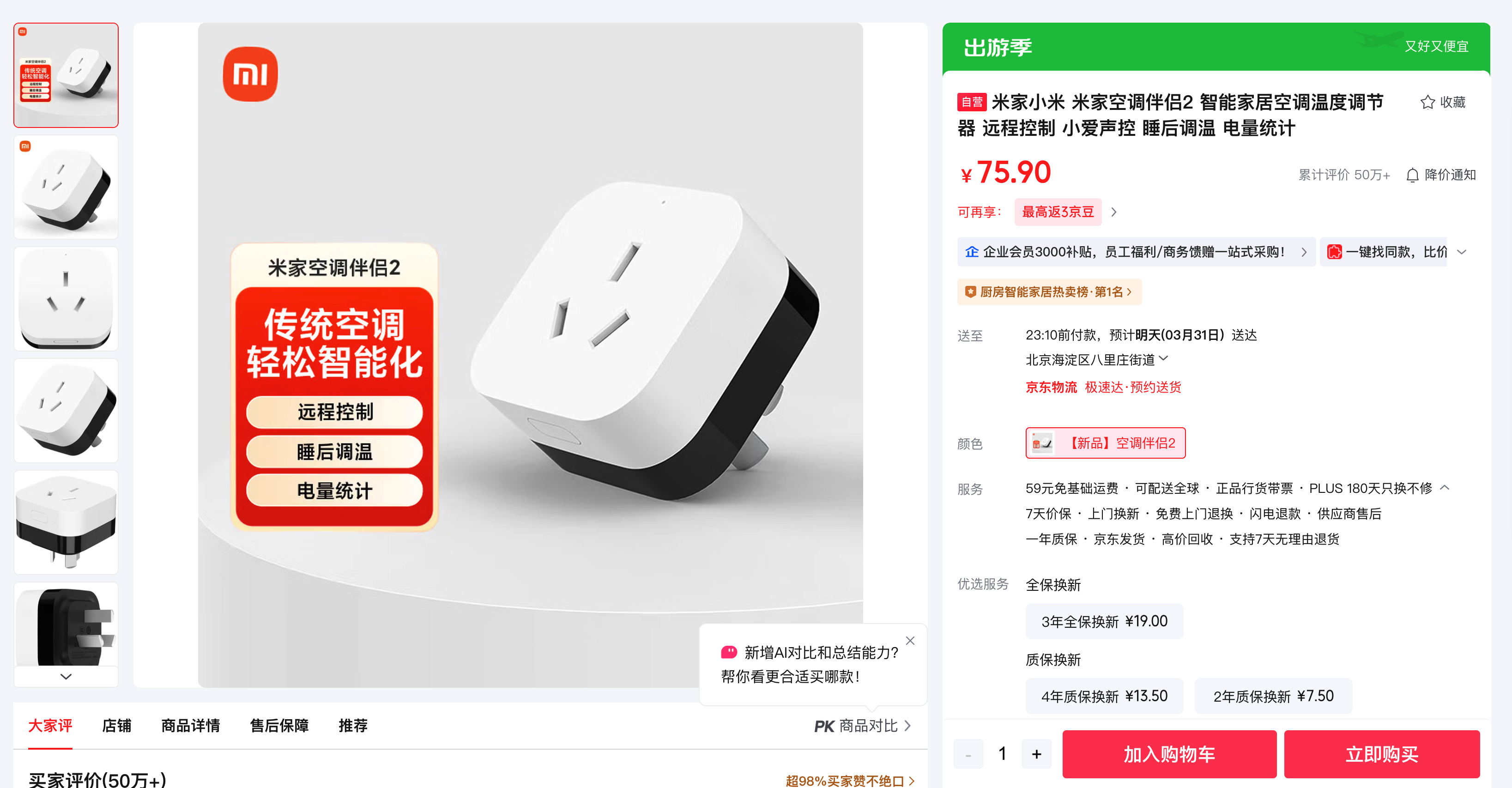
Task: Select 4年质保换新 ¥13.50 option
Action: [1104, 697]
